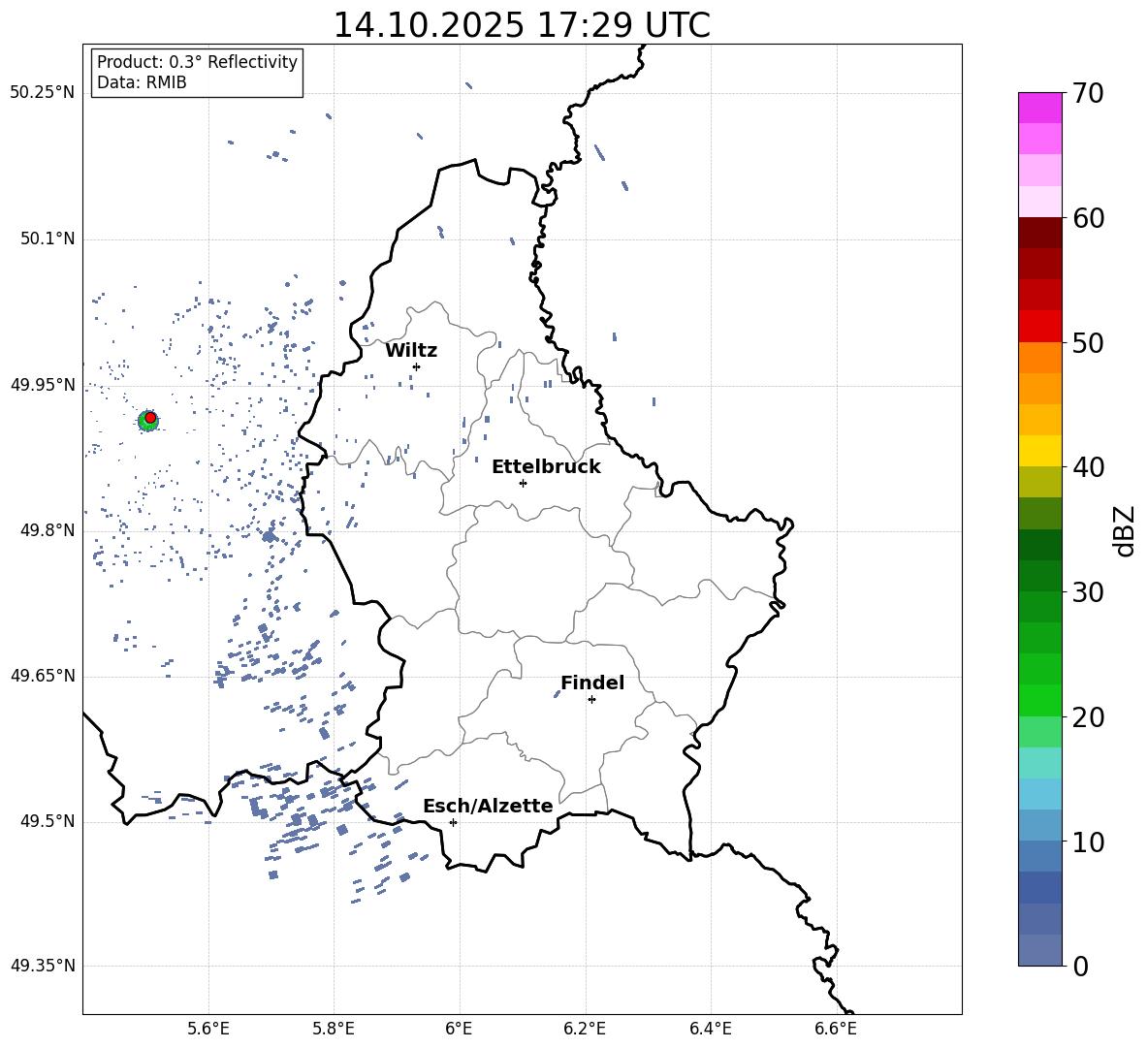Click the 50.25°N latitude tick label
The height and width of the screenshot is (1048, 1148).
click(x=42, y=93)
